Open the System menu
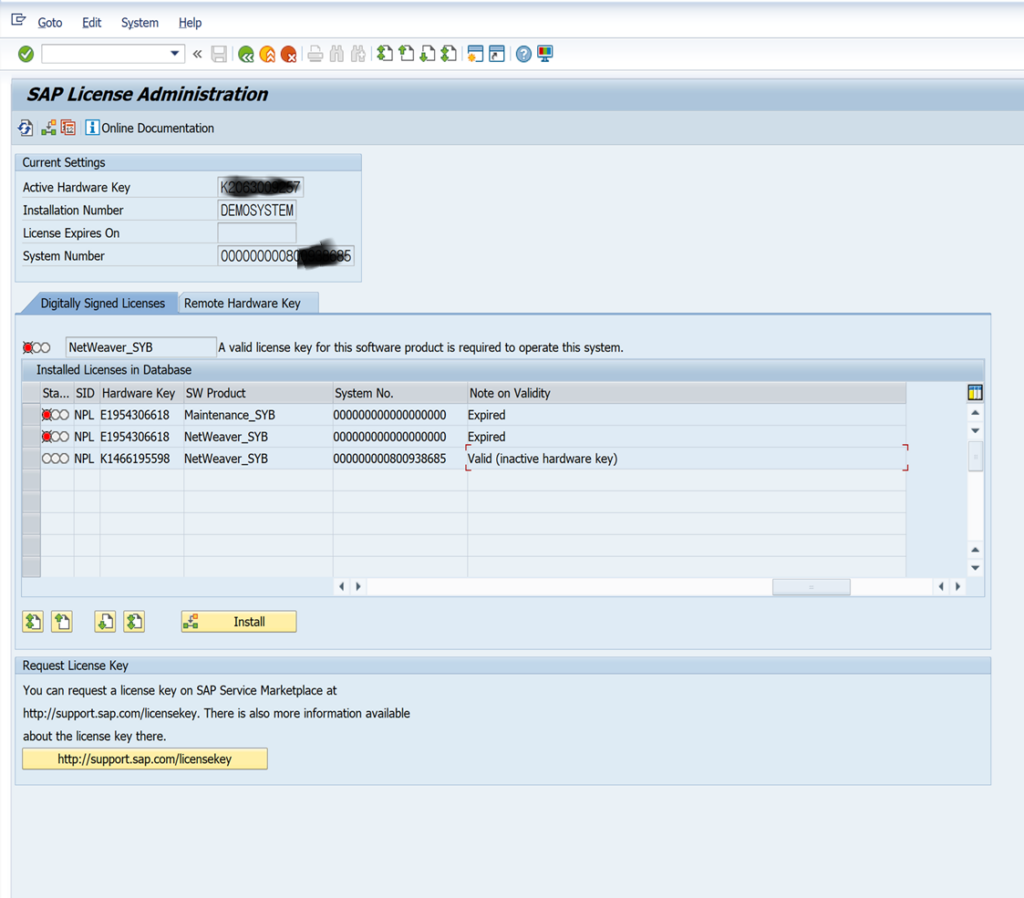The height and width of the screenshot is (898, 1024). tap(140, 22)
